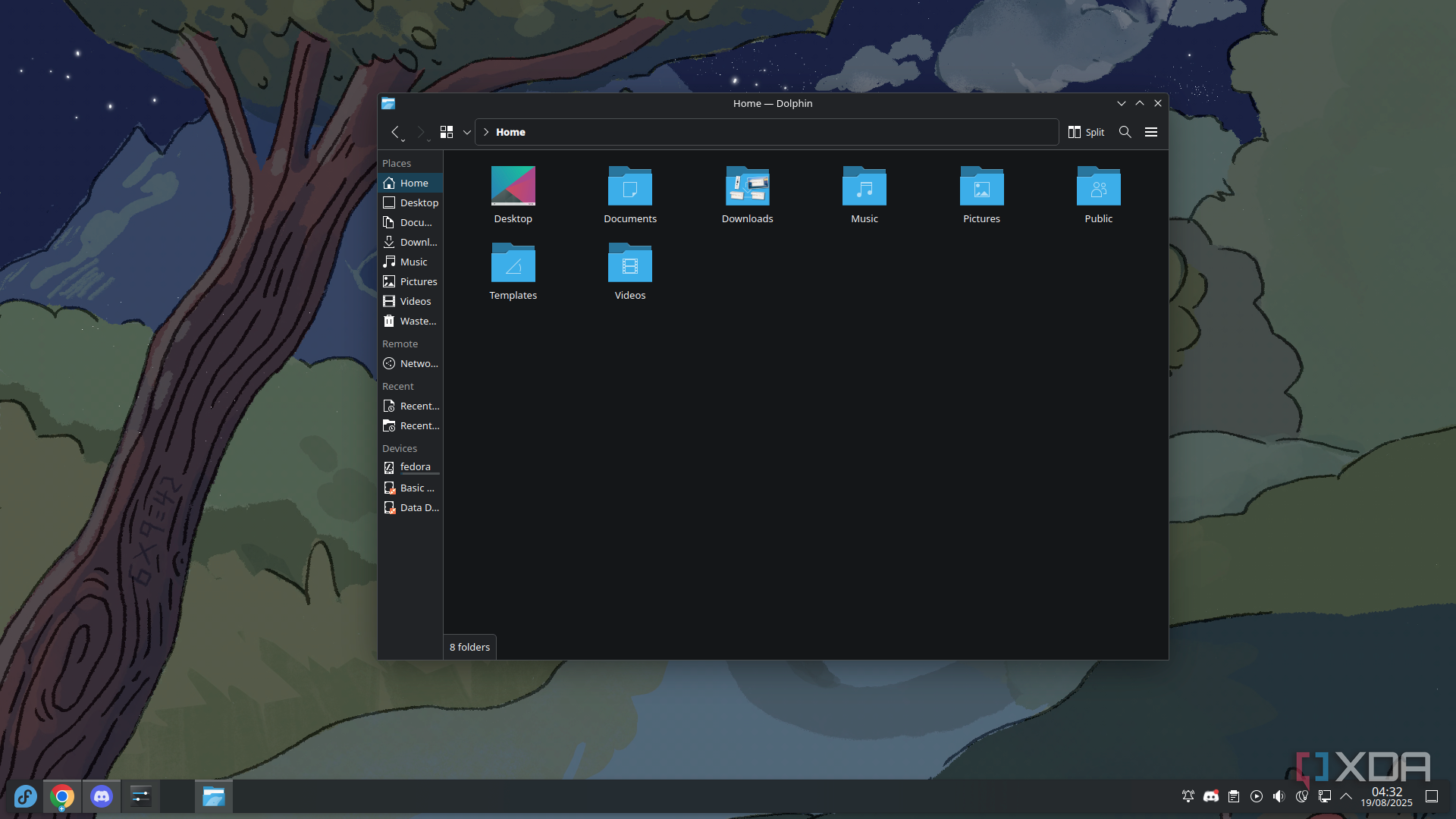Open Recent Locations entry in sidebar
This screenshot has width=1456, height=819.
point(410,425)
